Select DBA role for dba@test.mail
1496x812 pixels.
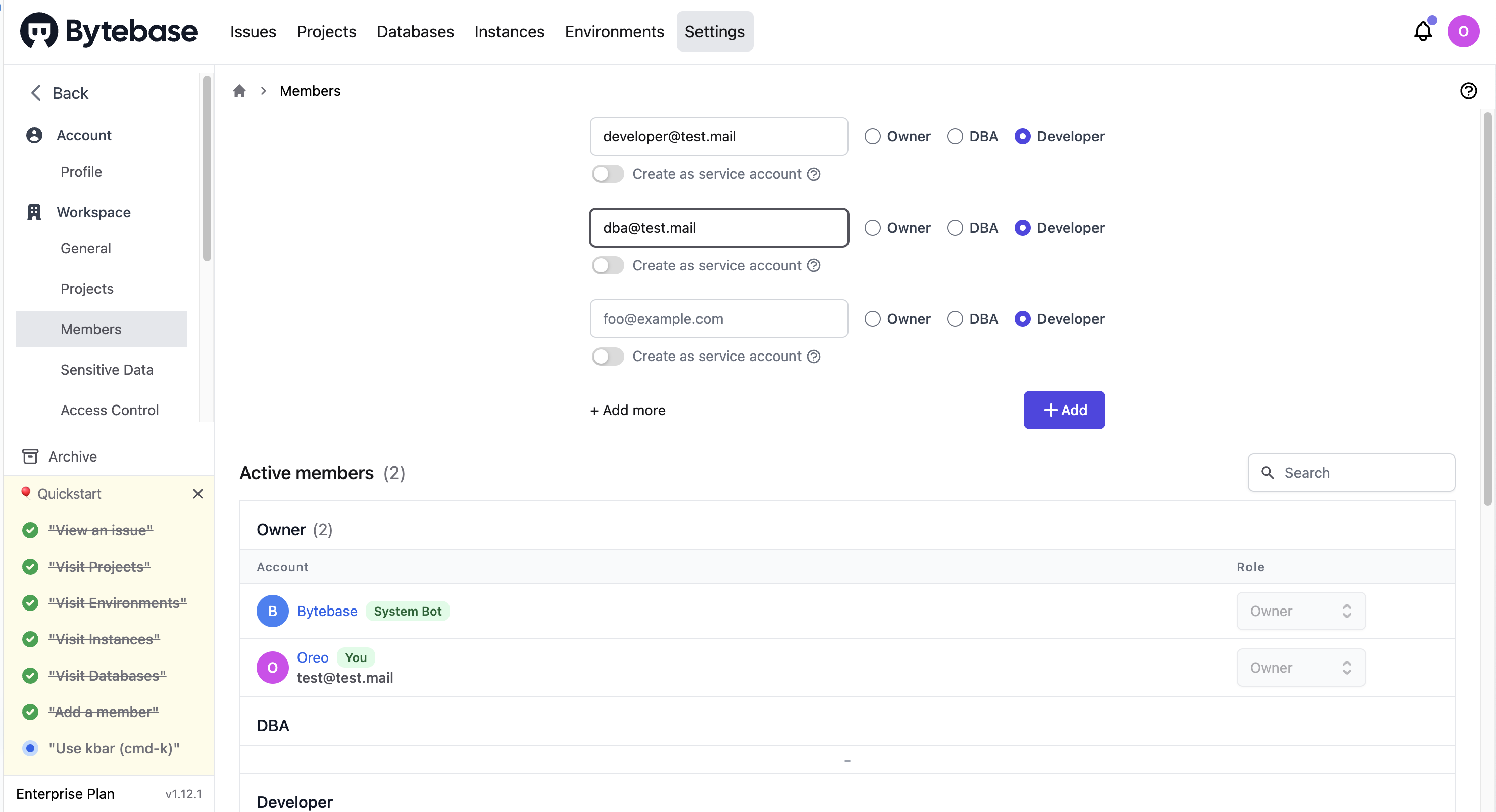(x=955, y=228)
